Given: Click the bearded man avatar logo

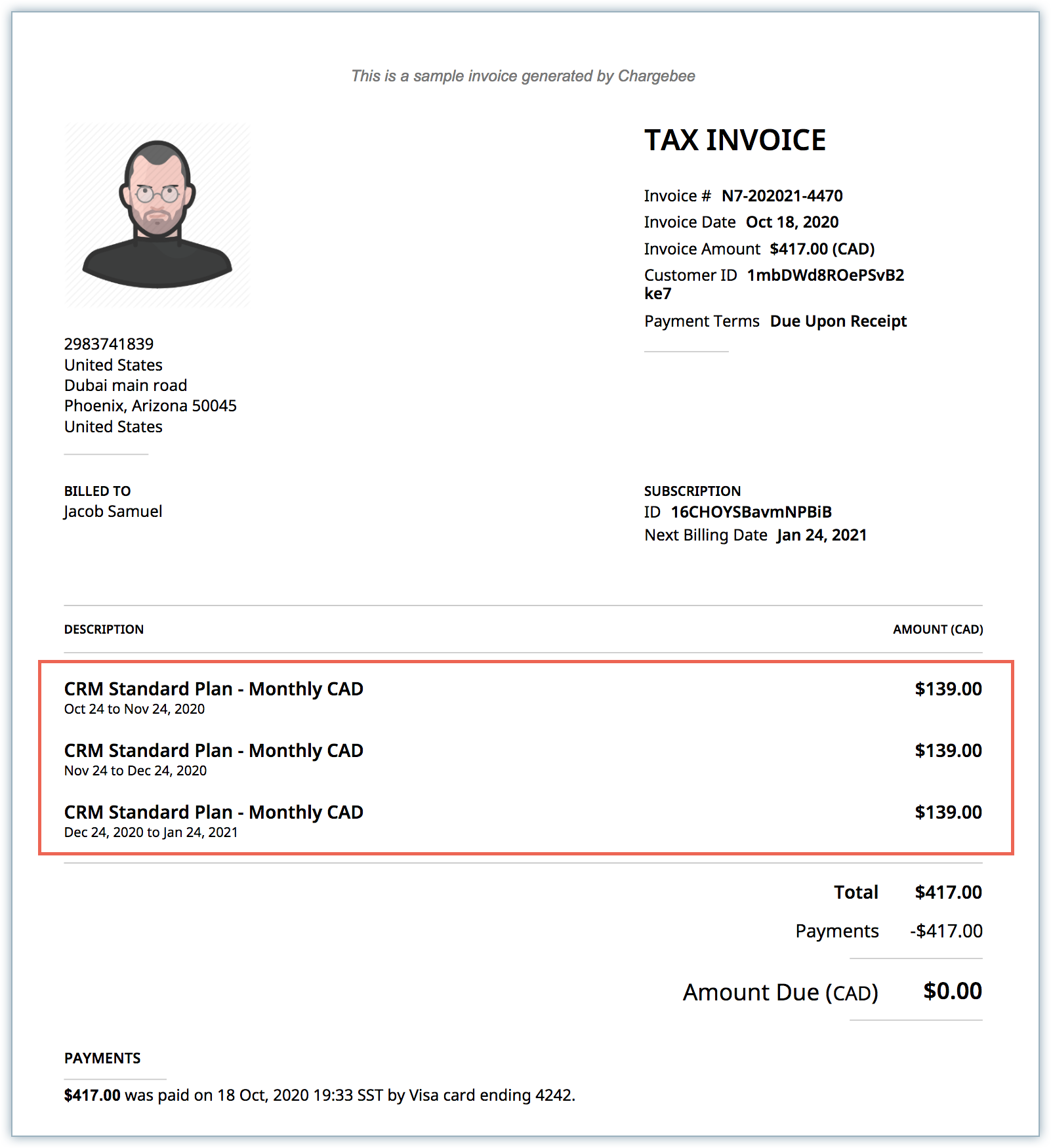Looking at the screenshot, I should [157, 215].
